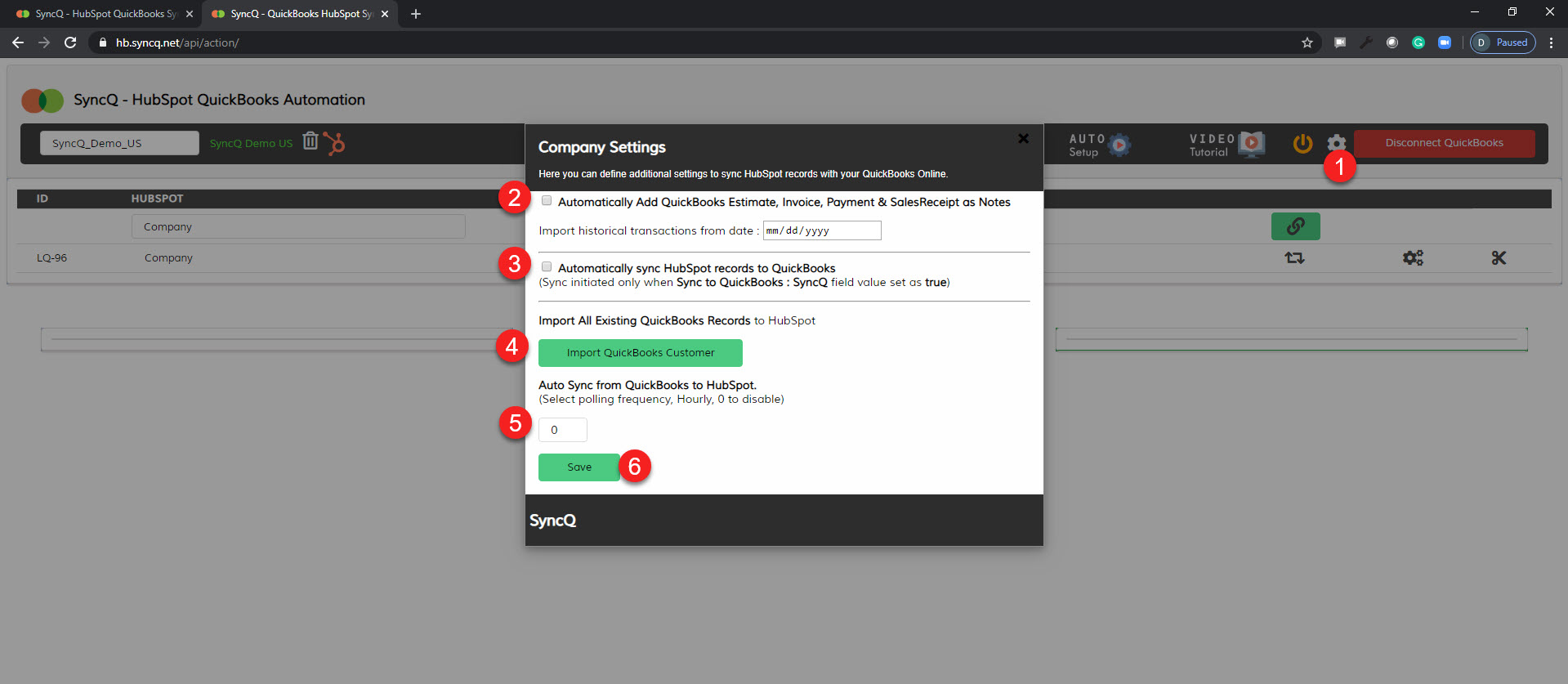Click the LQ-96 ID cell
This screenshot has width=1568, height=684.
click(x=51, y=258)
